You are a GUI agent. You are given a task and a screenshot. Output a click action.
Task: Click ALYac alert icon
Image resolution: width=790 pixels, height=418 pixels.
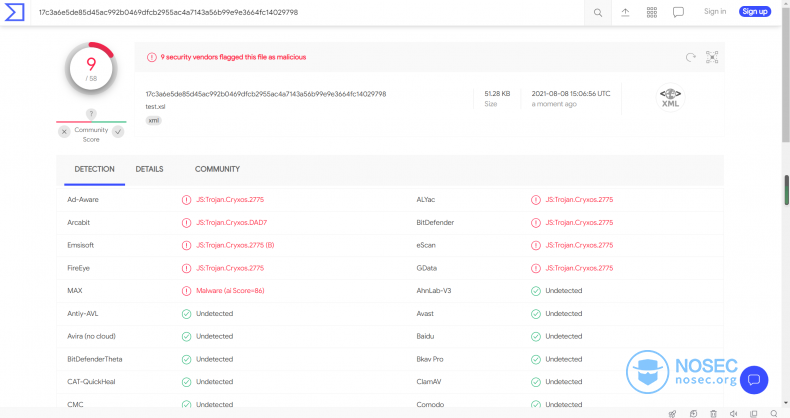click(x=536, y=200)
